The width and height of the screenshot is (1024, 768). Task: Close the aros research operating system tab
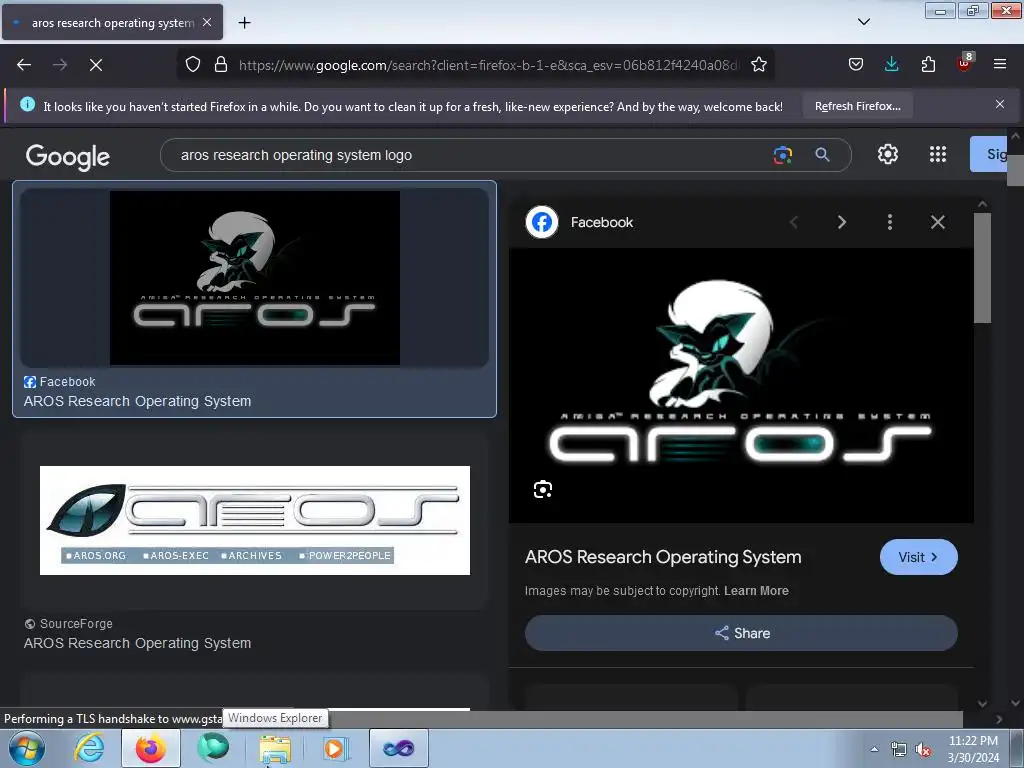pyautogui.click(x=207, y=22)
